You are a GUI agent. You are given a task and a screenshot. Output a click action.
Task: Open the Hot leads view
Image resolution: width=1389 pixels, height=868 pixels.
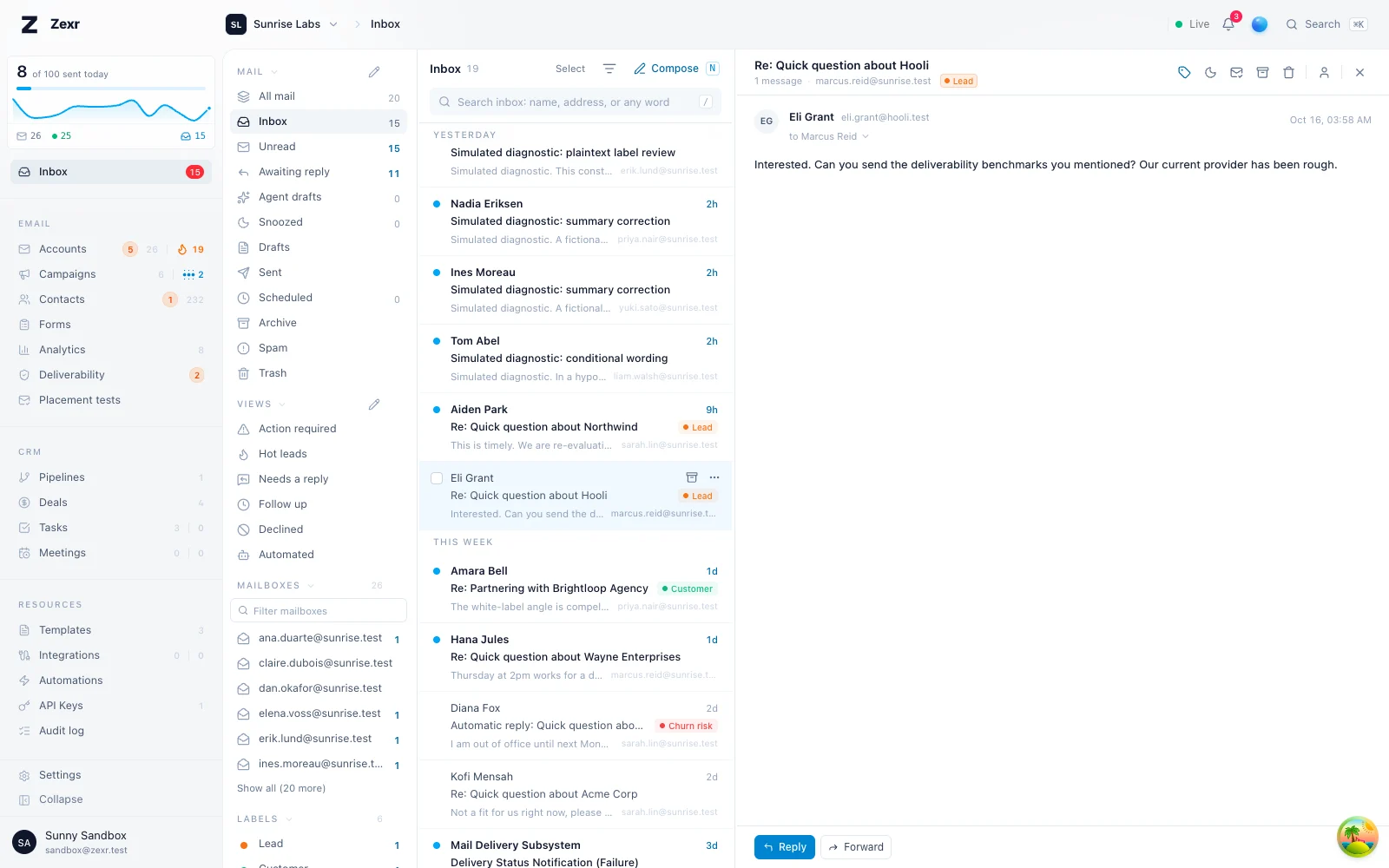coord(319,454)
